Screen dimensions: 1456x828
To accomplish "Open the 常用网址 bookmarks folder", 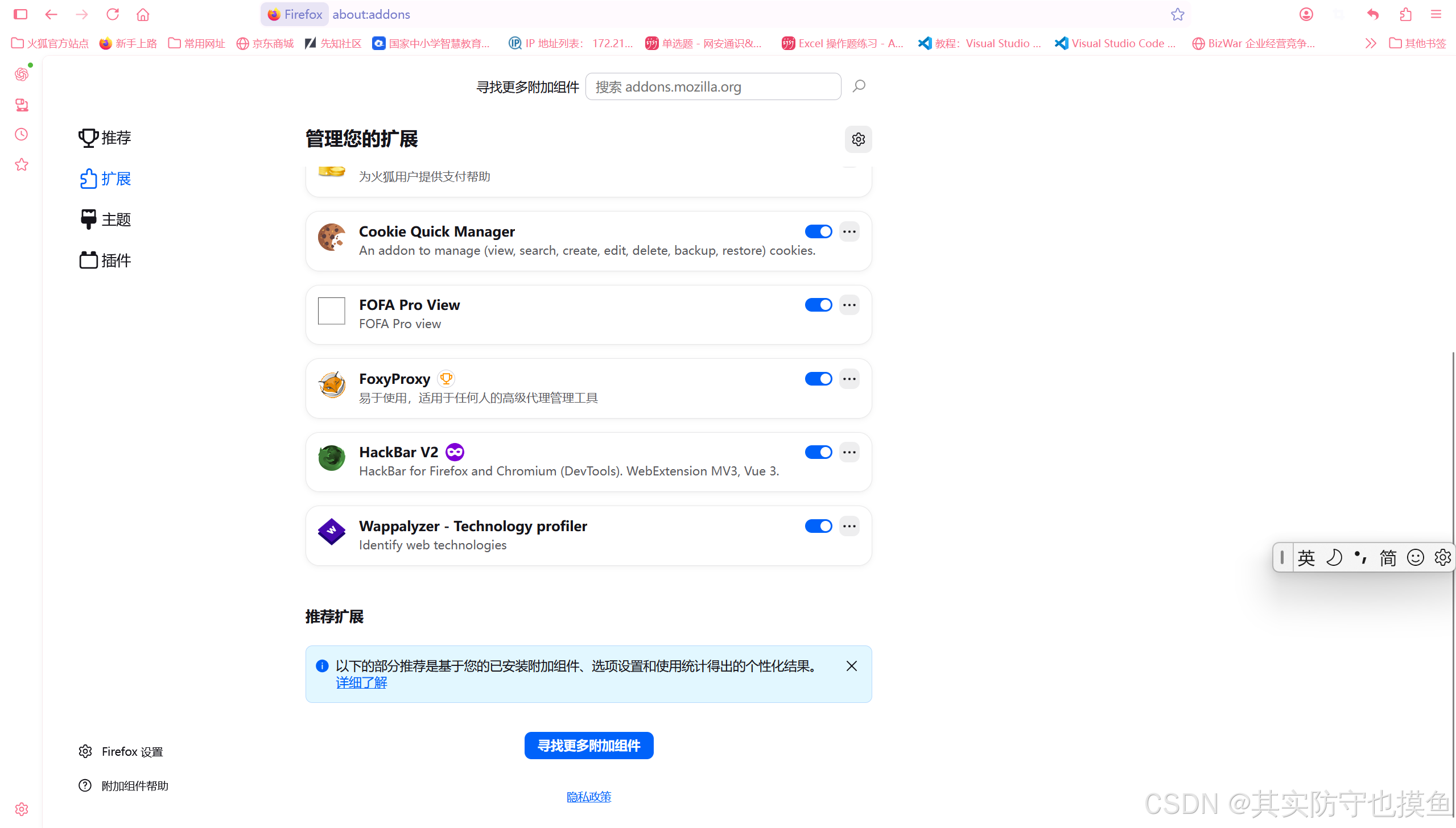I will tap(196, 43).
